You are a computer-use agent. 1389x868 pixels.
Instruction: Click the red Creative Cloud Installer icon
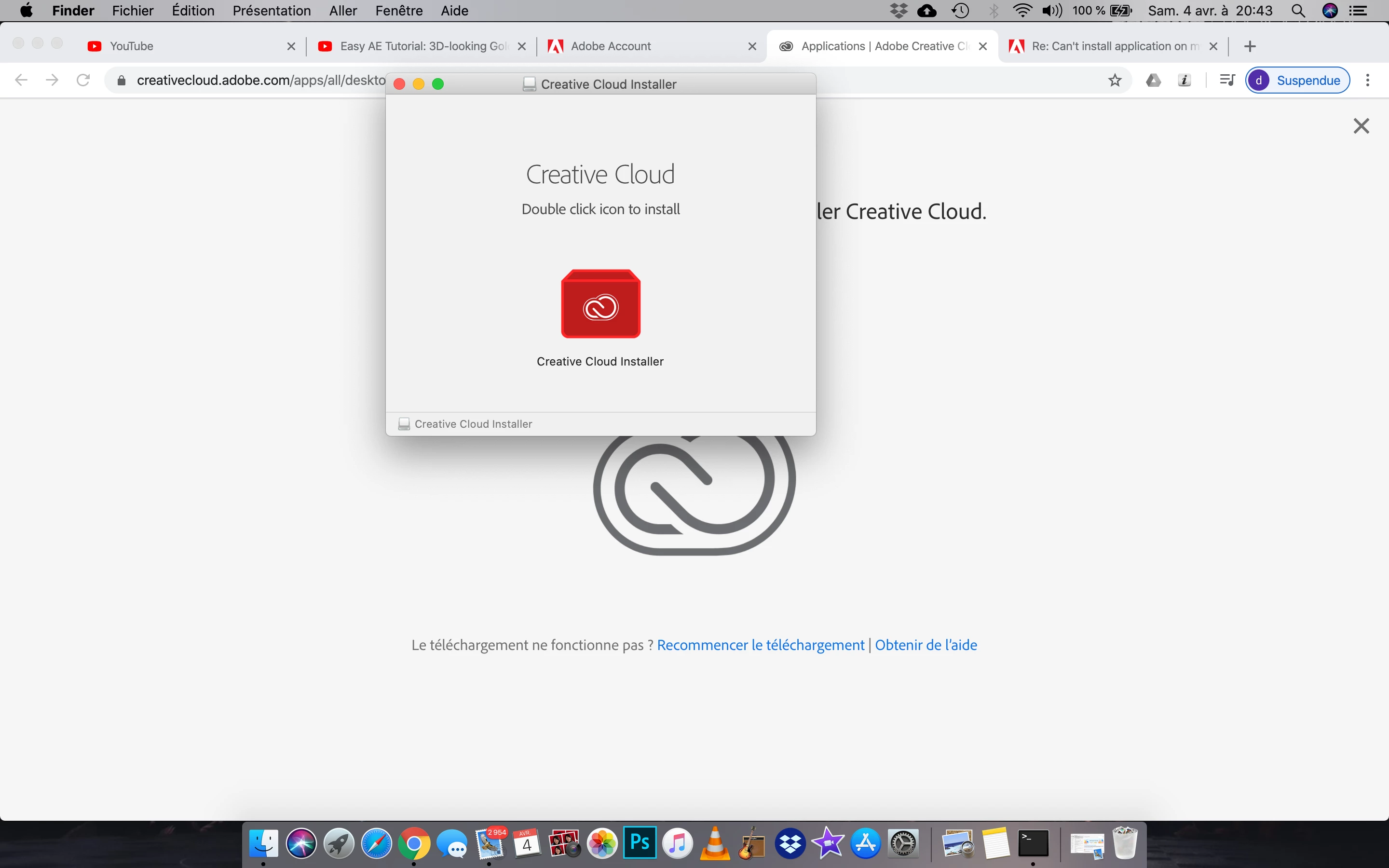pyautogui.click(x=600, y=304)
